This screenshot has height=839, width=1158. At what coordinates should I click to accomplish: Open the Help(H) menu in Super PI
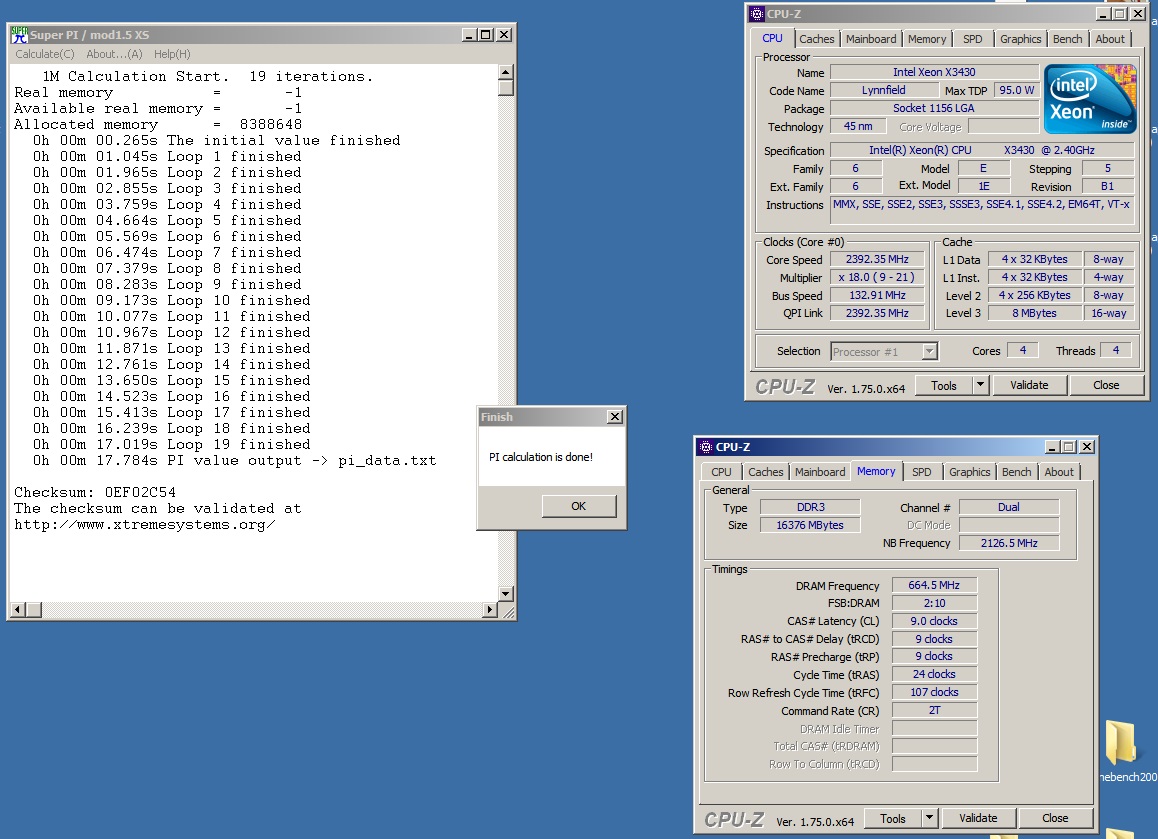(172, 54)
